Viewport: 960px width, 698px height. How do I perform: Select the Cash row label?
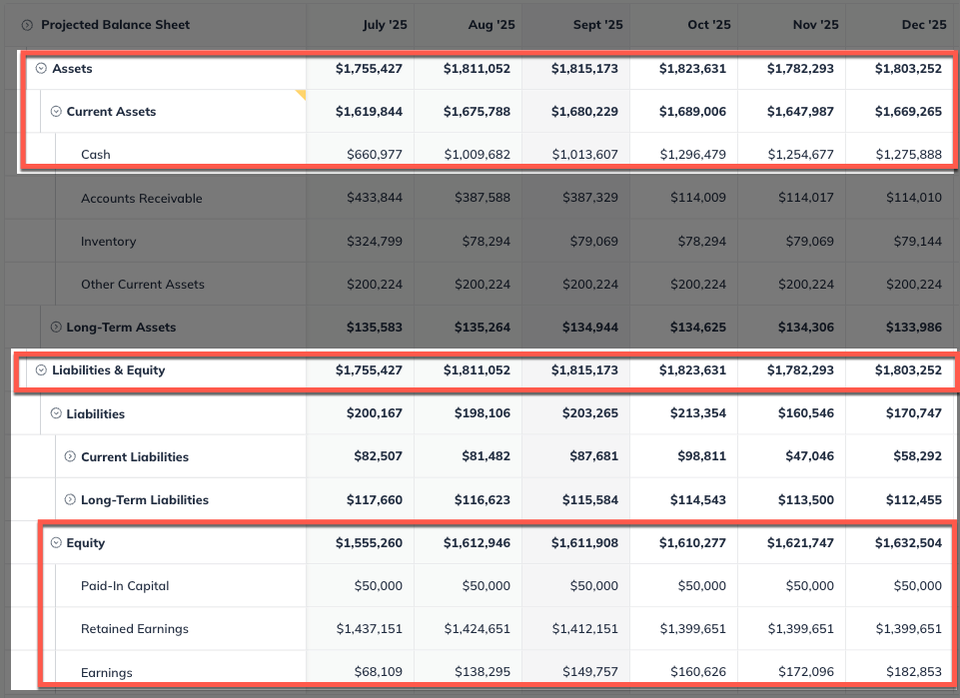[x=96, y=154]
